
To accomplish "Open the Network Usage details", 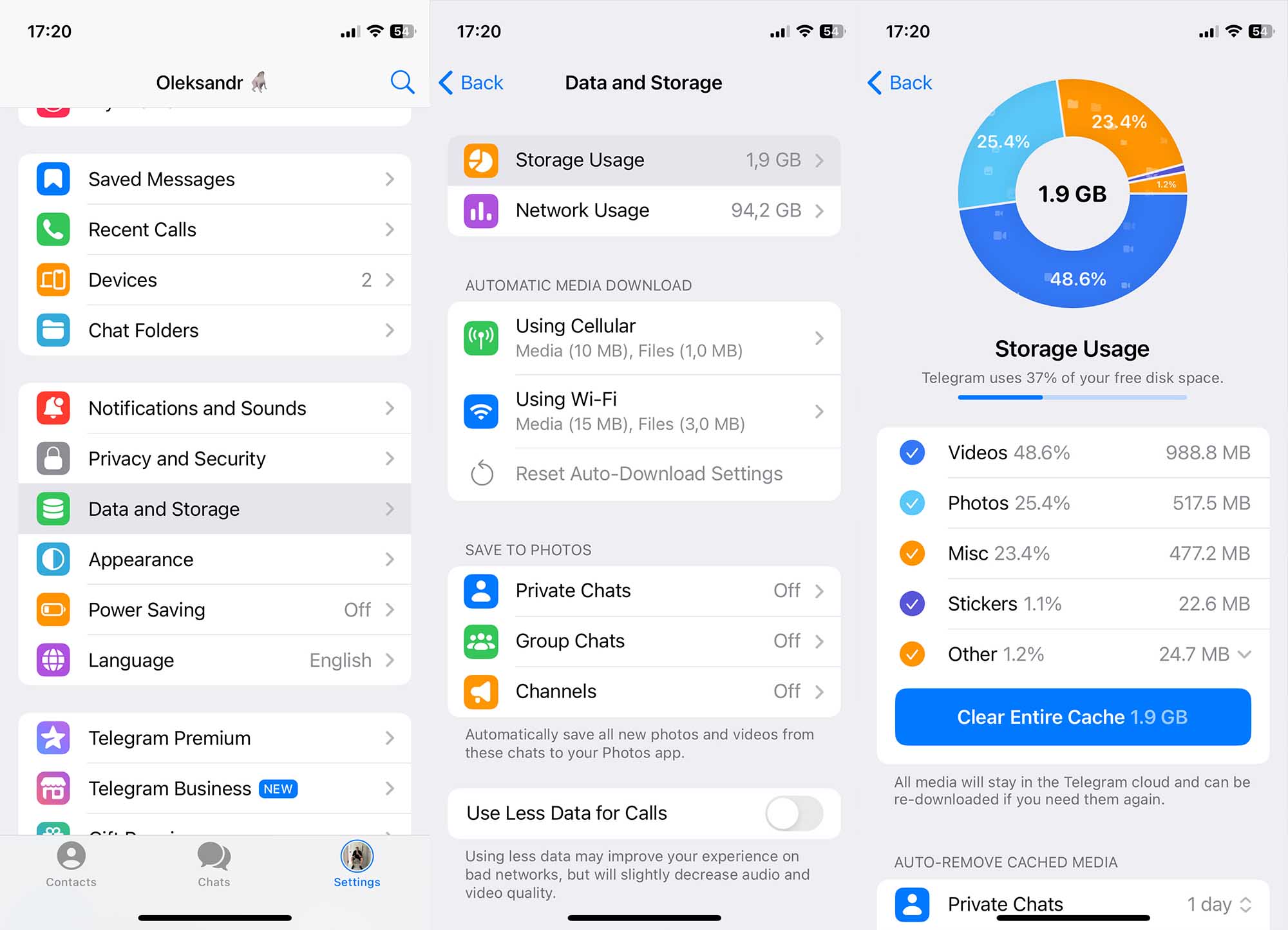I will coord(645,209).
